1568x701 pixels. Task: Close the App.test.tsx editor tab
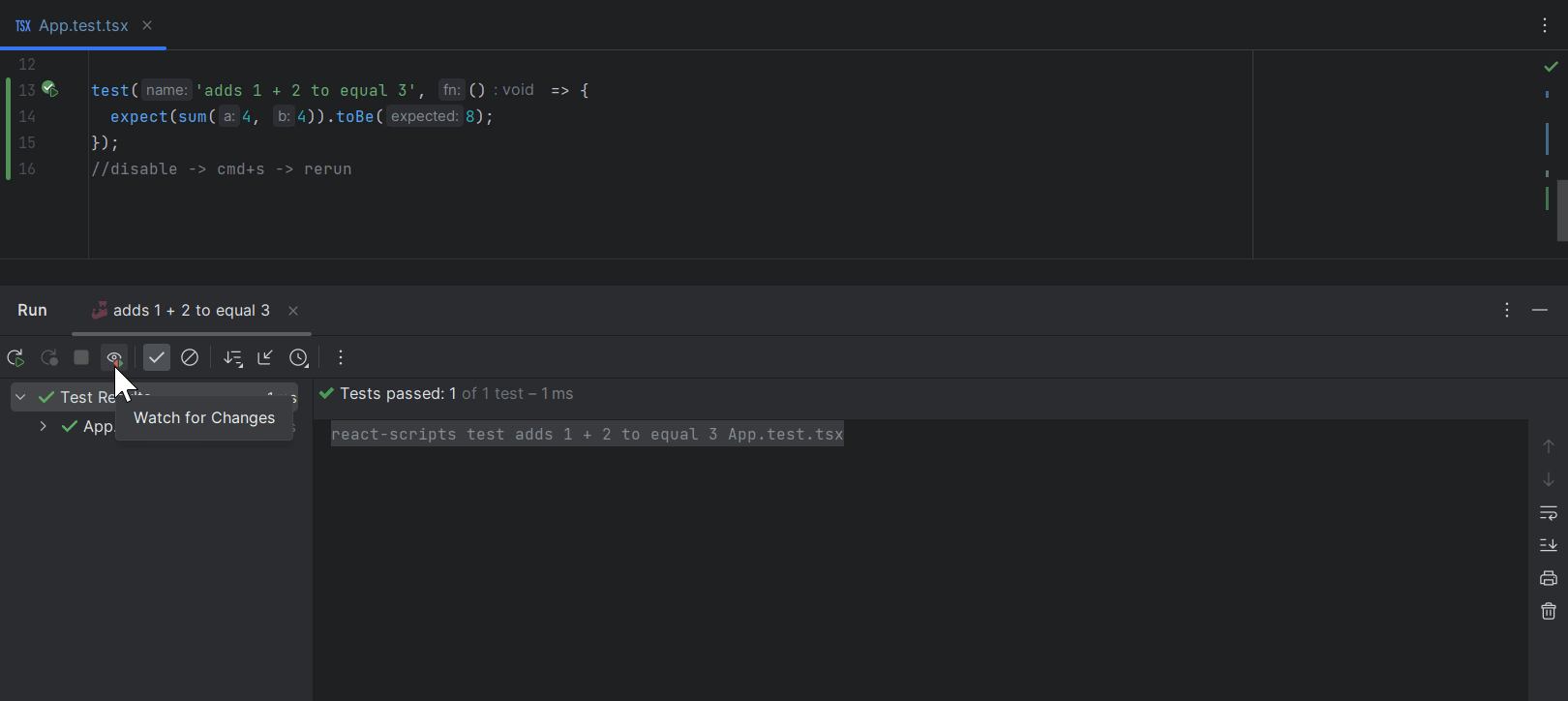147,25
